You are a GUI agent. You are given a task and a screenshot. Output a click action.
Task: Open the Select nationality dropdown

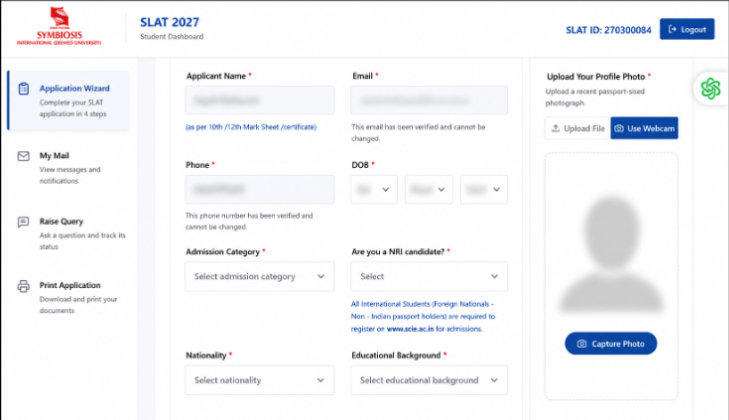tap(259, 380)
